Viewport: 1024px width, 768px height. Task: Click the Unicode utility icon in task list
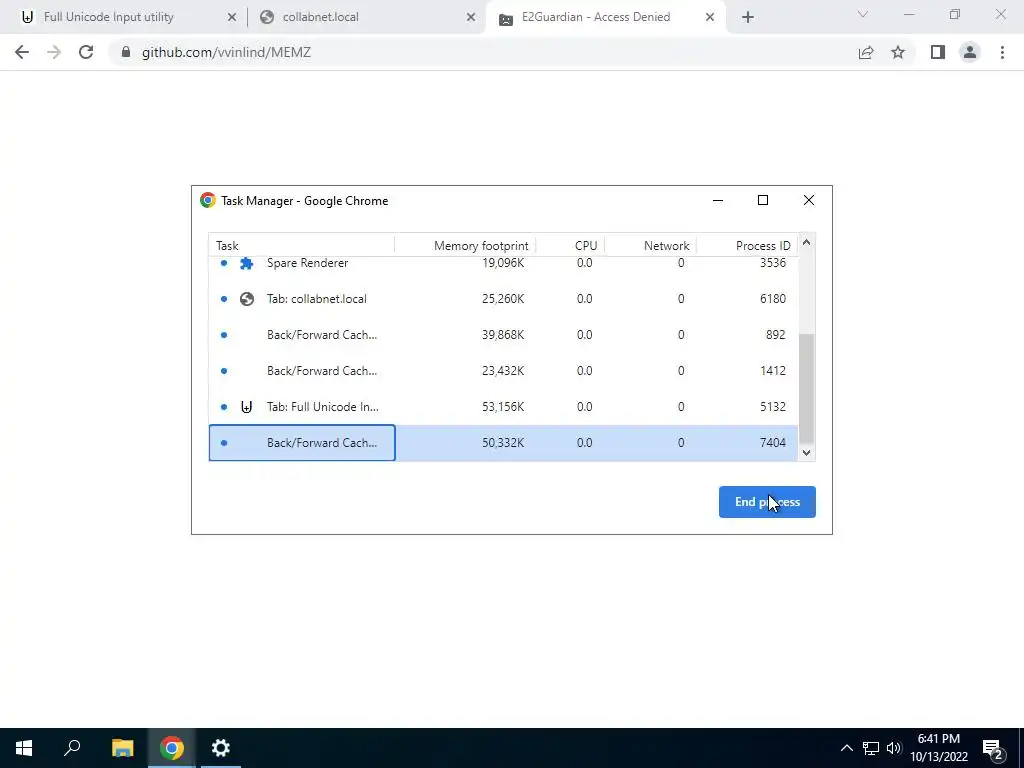pos(246,407)
